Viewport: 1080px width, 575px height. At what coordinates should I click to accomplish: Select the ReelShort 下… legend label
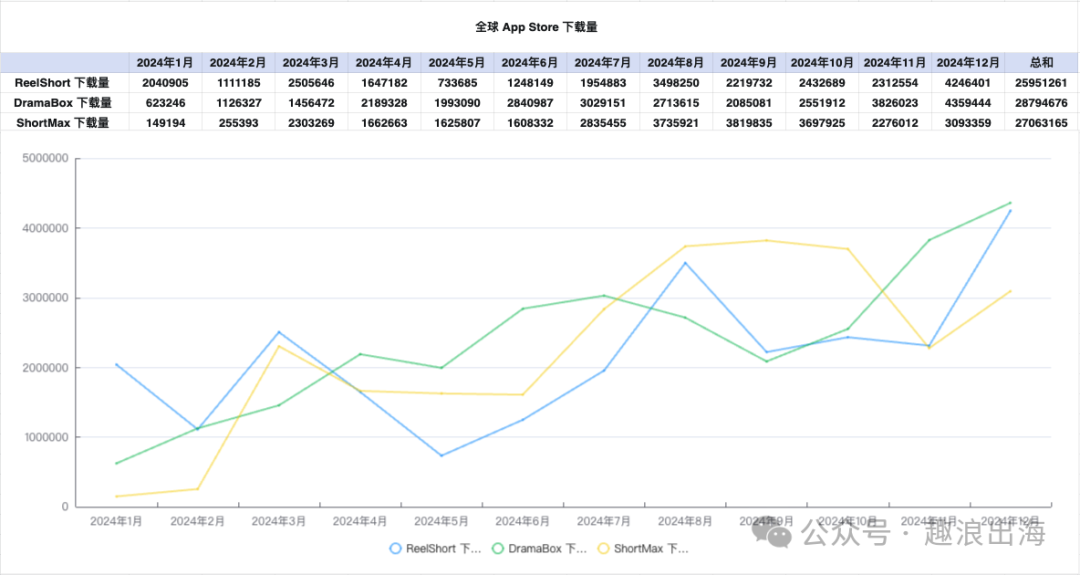click(x=444, y=549)
